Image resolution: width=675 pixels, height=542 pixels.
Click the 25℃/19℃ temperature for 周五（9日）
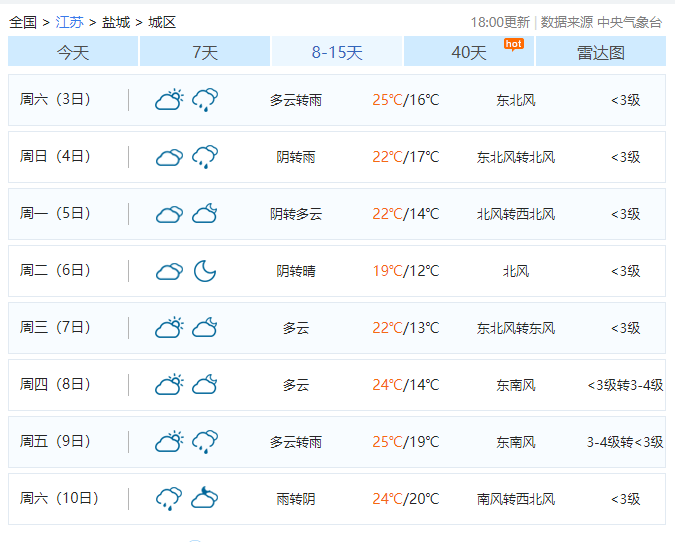405,442
